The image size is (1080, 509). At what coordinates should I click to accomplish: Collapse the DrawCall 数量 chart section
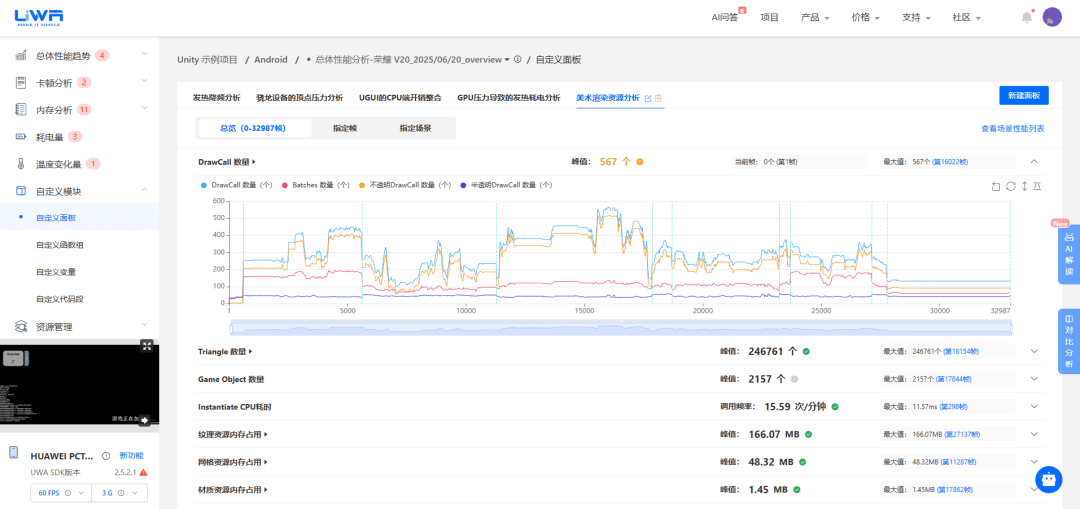1034,161
